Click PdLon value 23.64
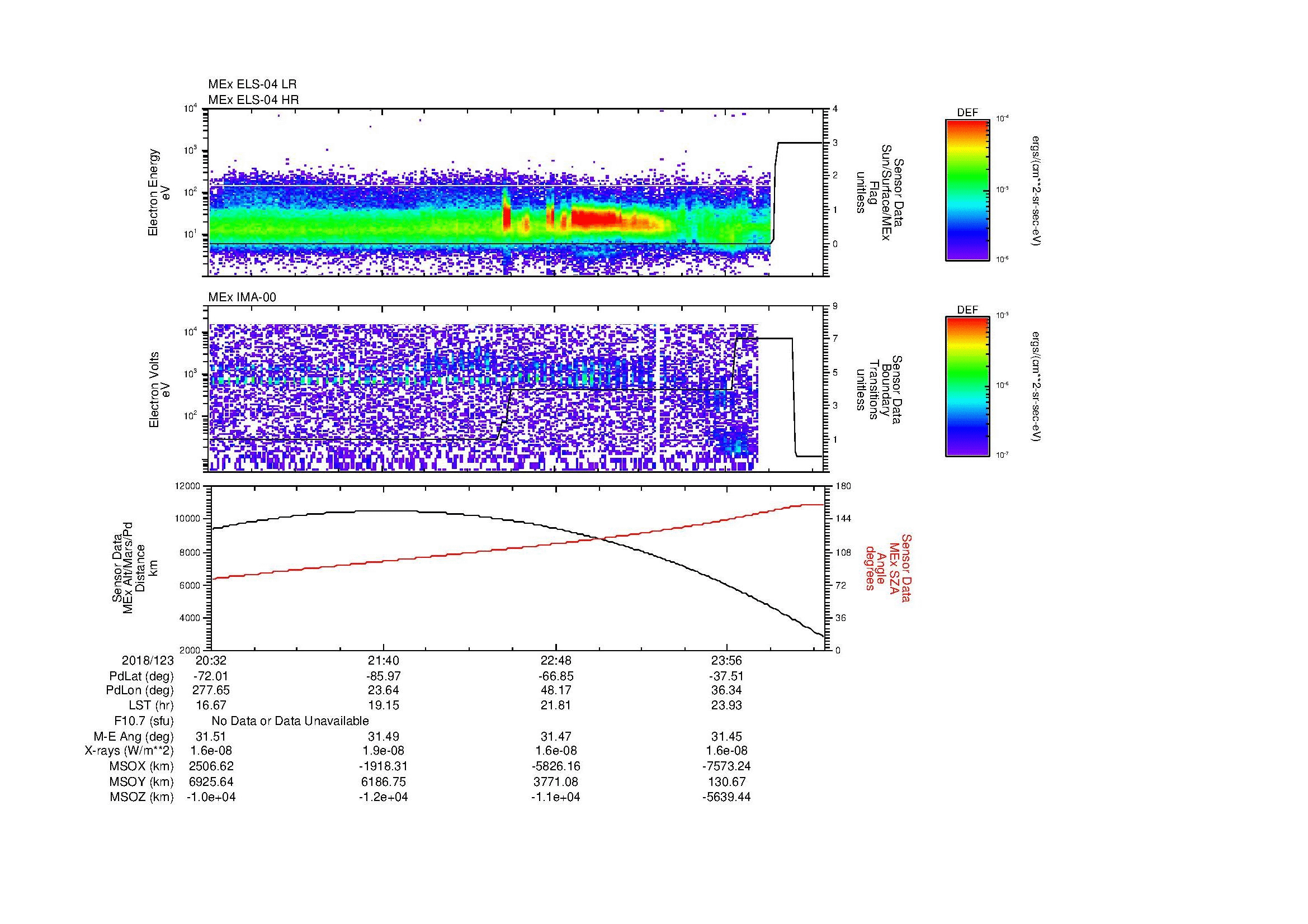The width and height of the screenshot is (1308, 924). click(x=384, y=690)
